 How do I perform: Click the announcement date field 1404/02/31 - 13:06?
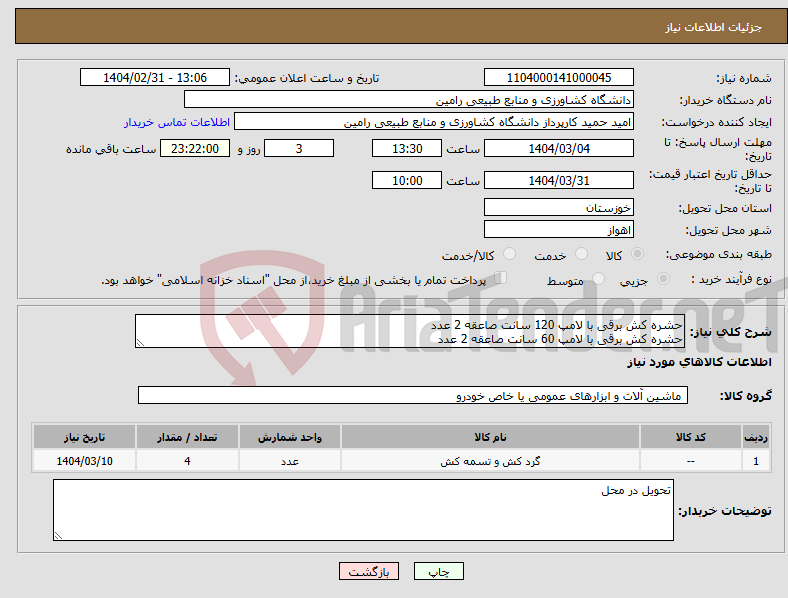pyautogui.click(x=155, y=77)
